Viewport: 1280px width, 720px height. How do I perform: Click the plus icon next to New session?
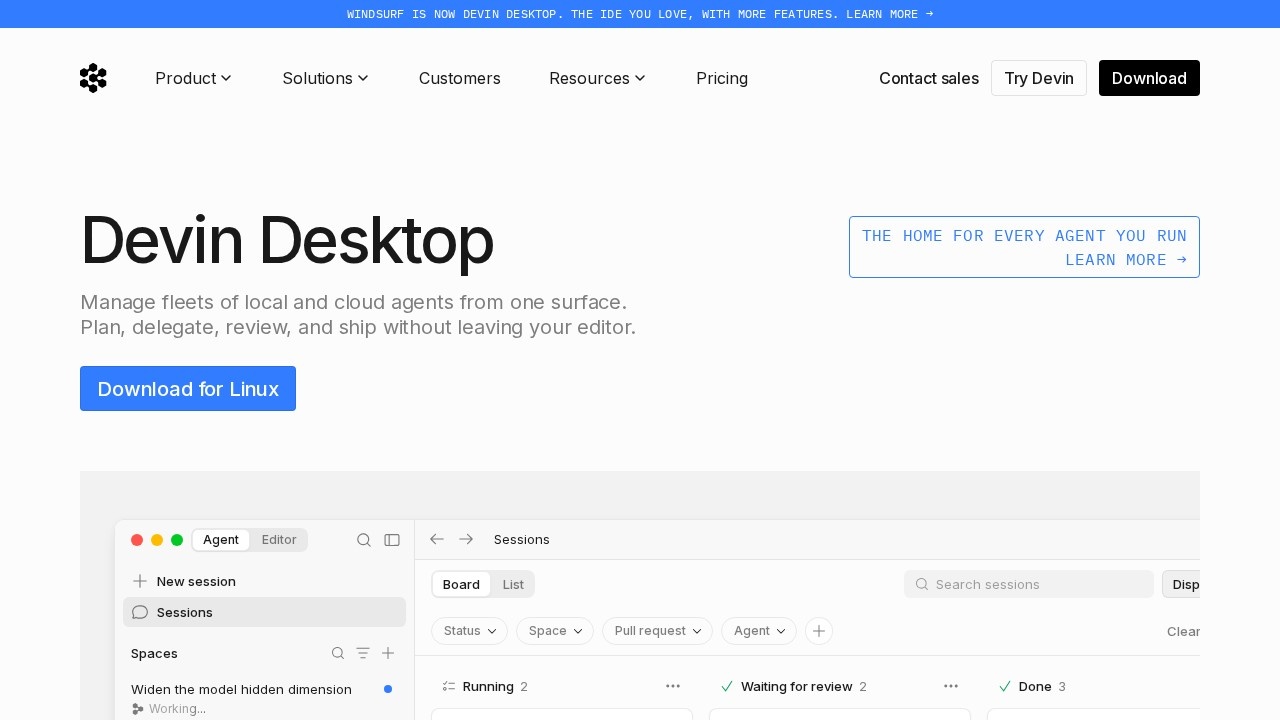coord(140,581)
